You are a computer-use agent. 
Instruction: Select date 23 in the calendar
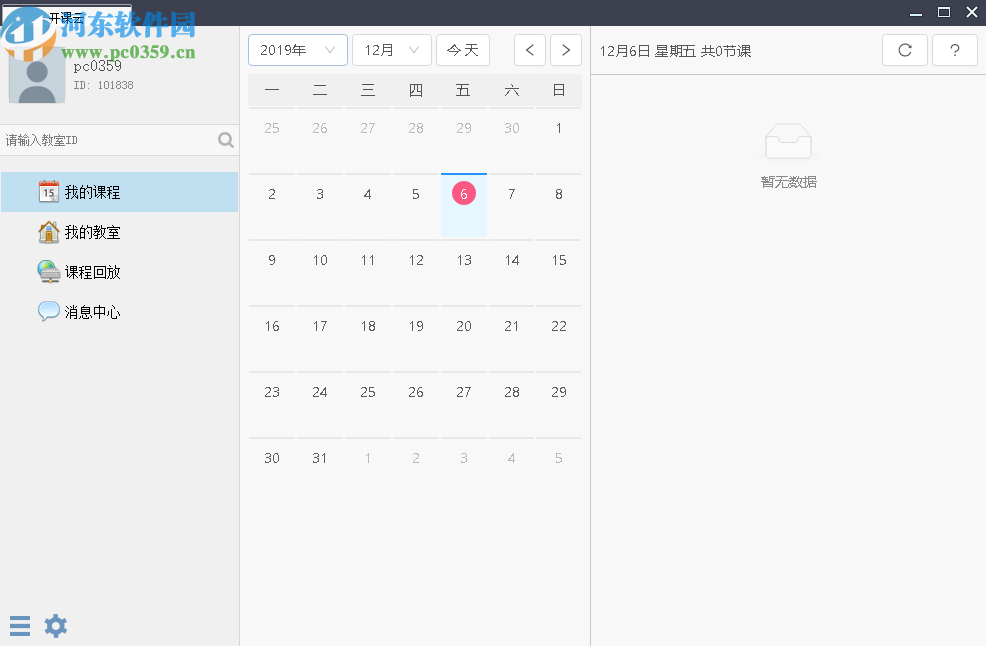point(272,405)
